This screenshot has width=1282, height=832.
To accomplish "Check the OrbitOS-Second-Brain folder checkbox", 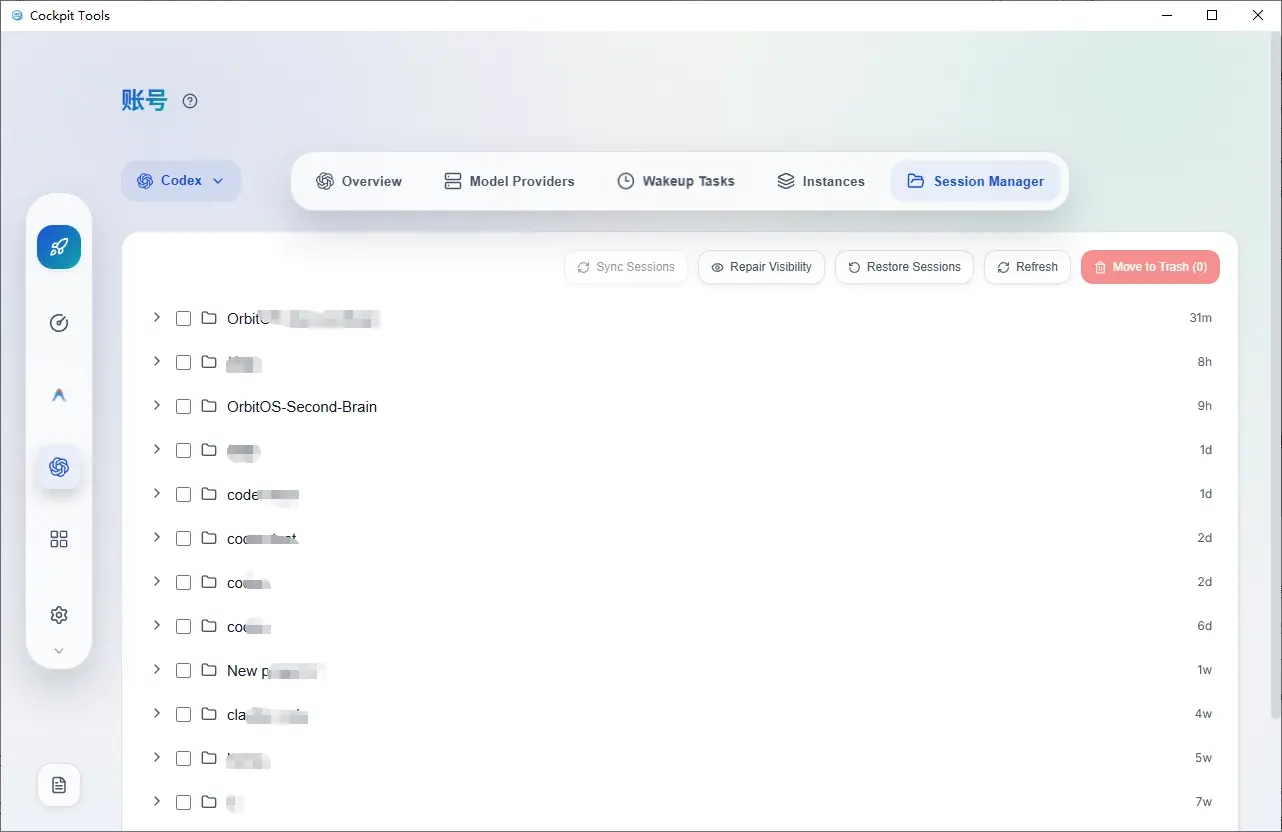I will click(x=183, y=407).
